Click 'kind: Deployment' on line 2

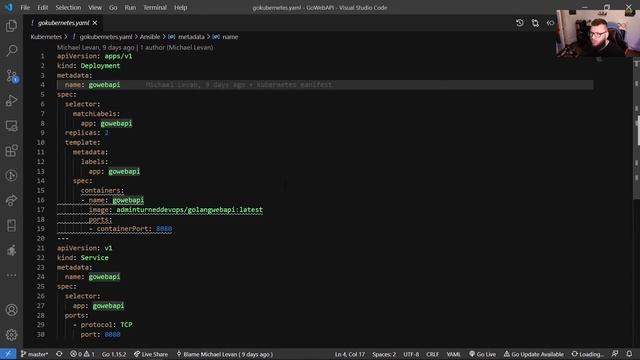89,66
